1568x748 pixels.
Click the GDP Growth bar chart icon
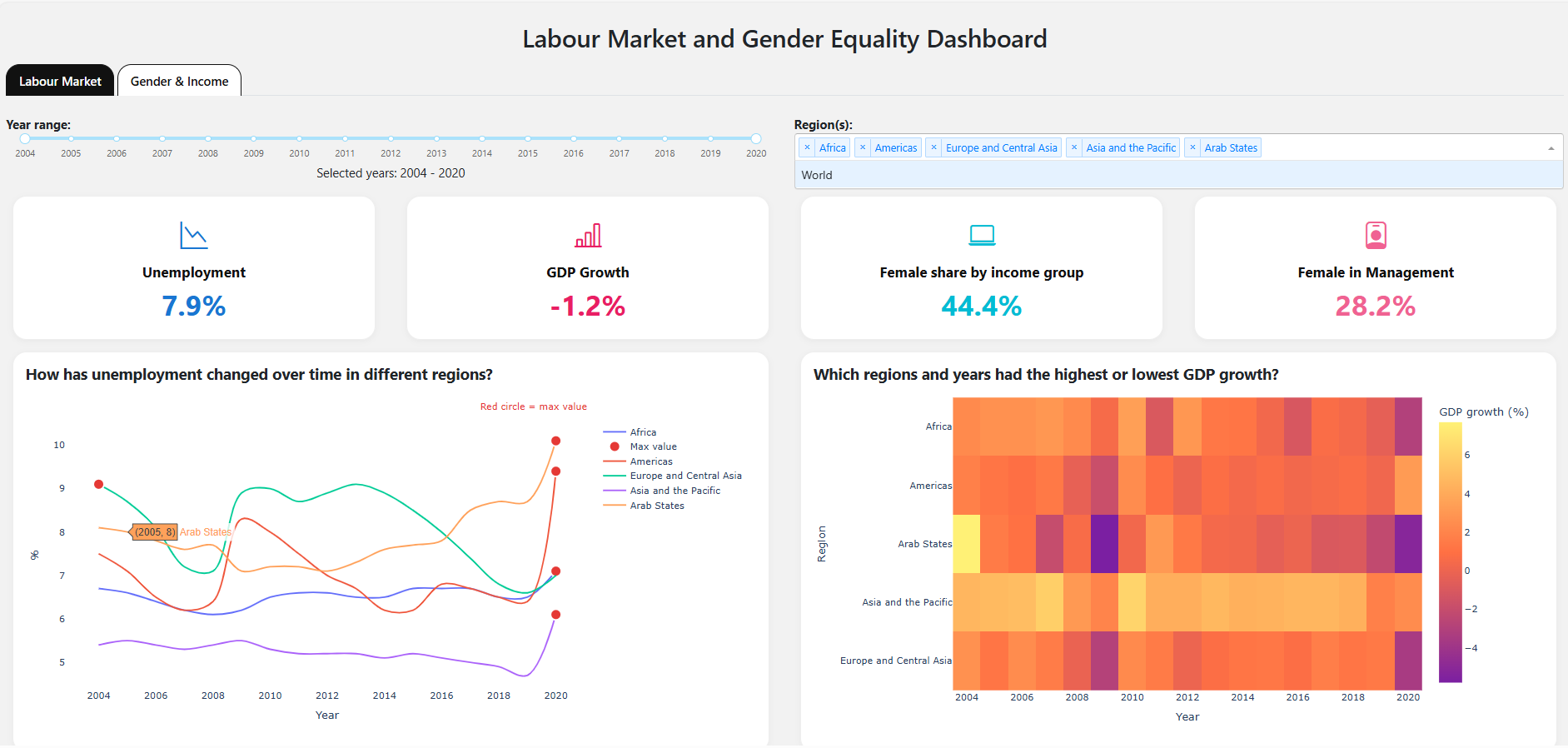pyautogui.click(x=587, y=236)
